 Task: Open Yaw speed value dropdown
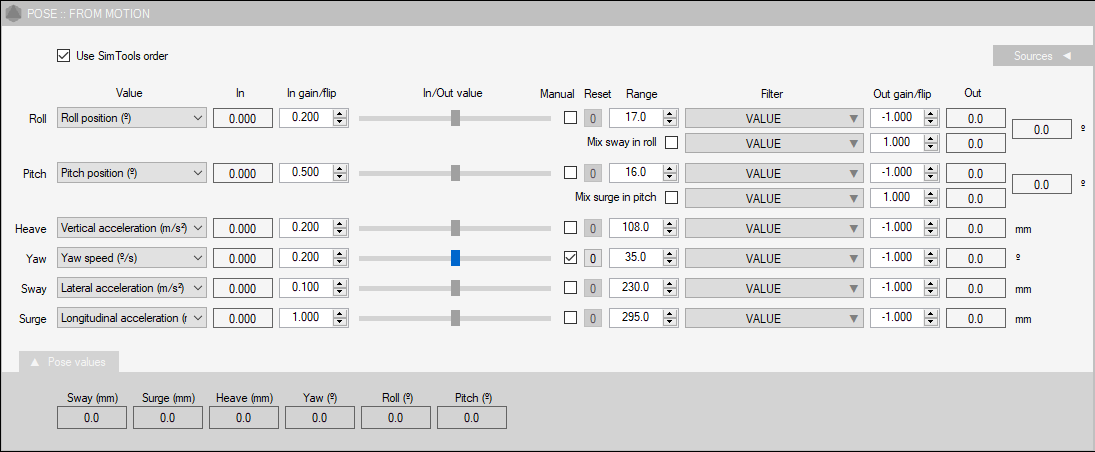click(x=132, y=258)
